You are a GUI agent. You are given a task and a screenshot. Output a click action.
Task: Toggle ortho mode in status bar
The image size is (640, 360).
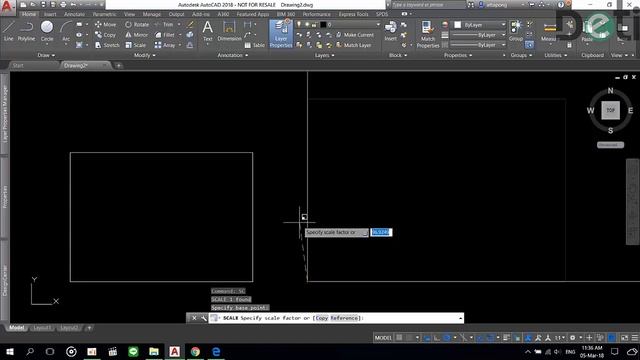coord(437,338)
